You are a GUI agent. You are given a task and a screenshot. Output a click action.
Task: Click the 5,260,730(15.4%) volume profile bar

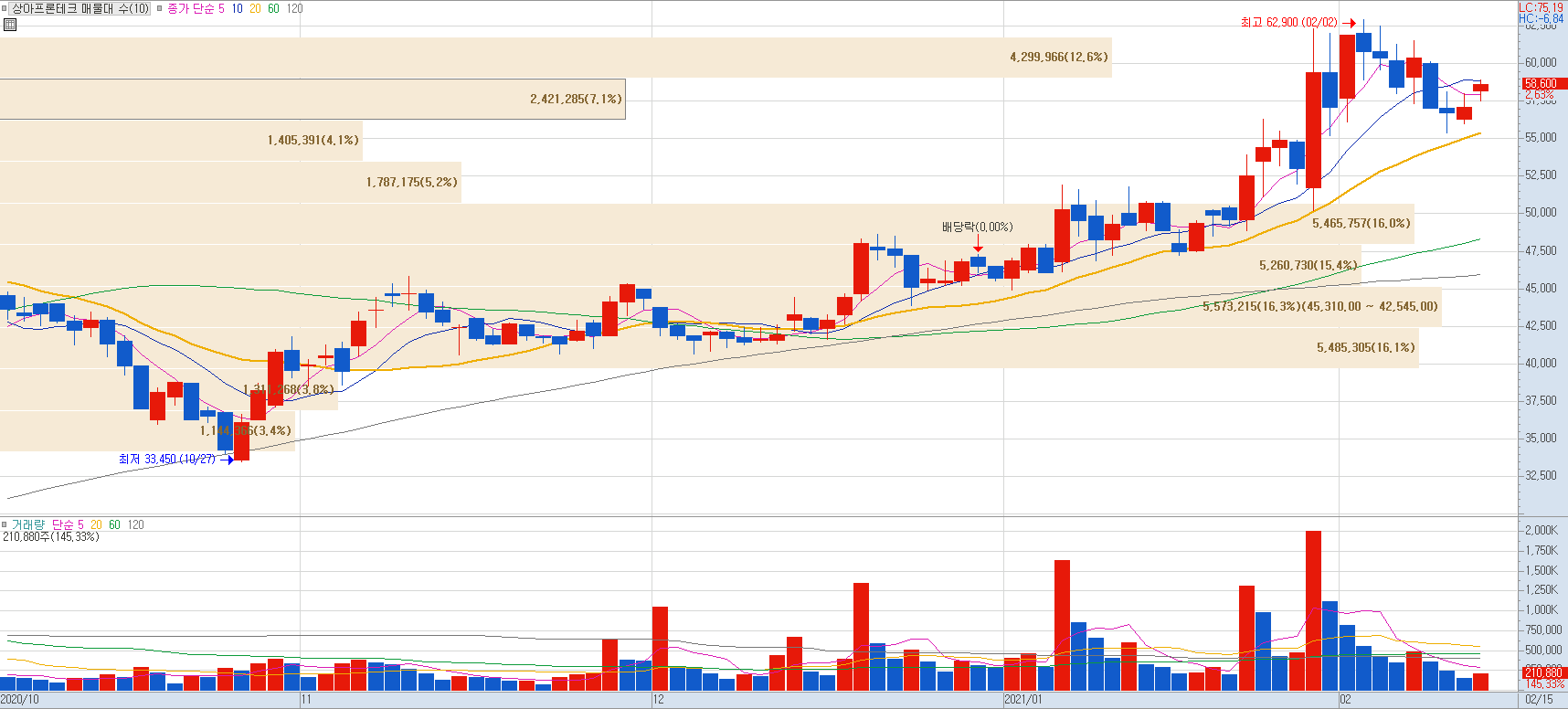coord(681,265)
